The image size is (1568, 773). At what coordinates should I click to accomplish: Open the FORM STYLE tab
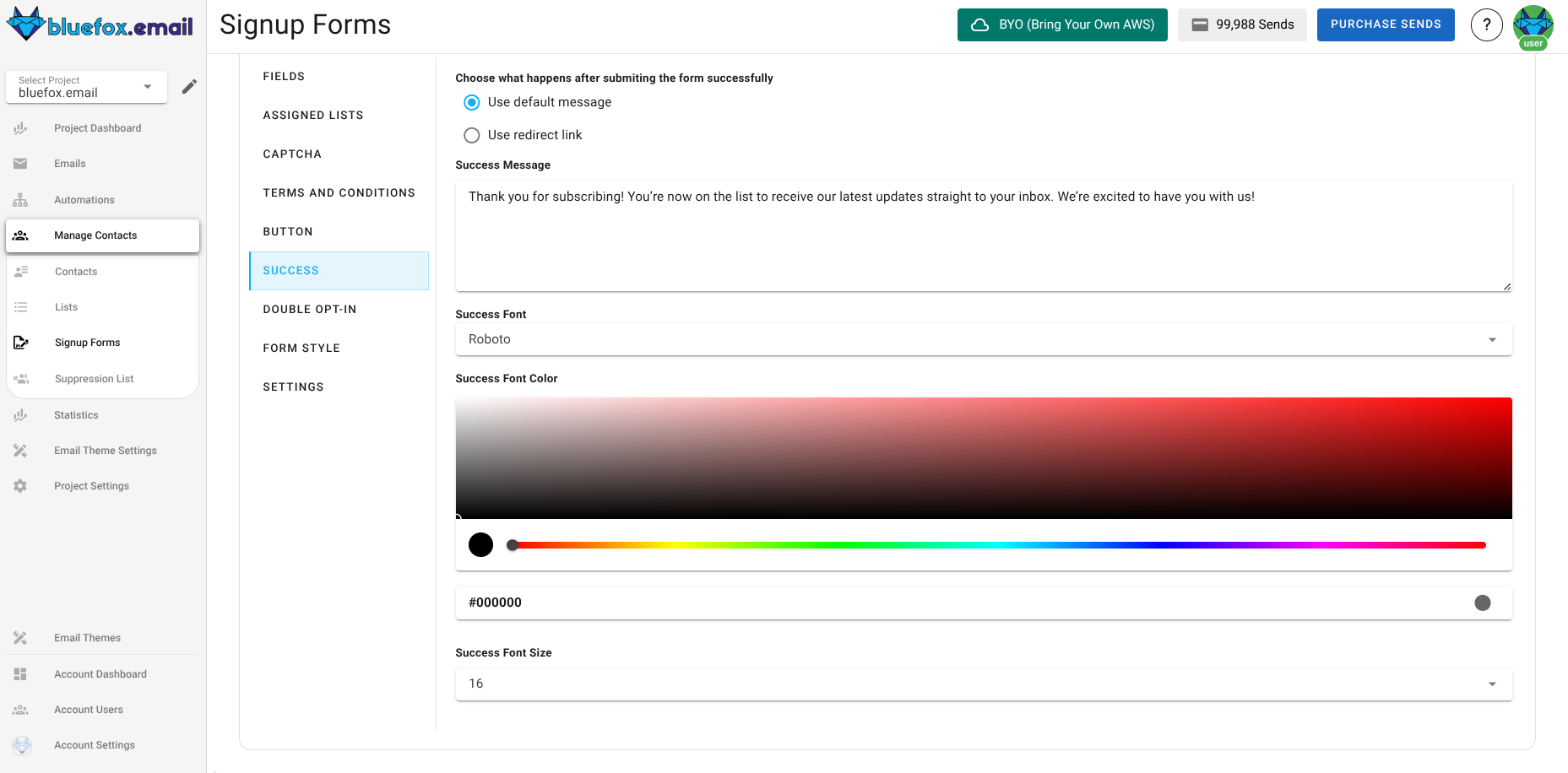point(301,348)
